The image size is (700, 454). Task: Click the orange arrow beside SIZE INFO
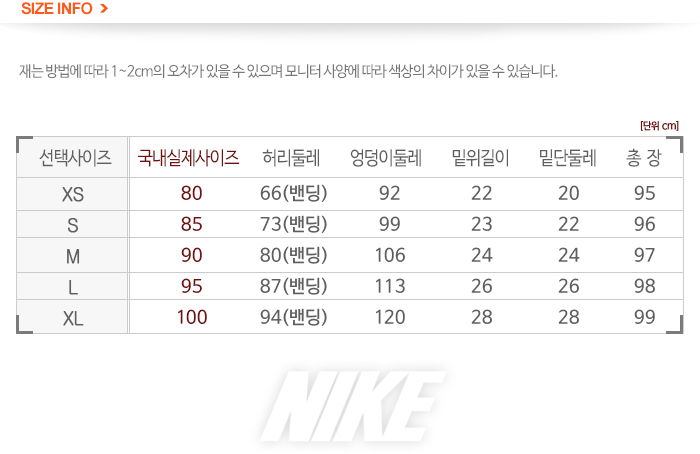pyautogui.click(x=104, y=8)
